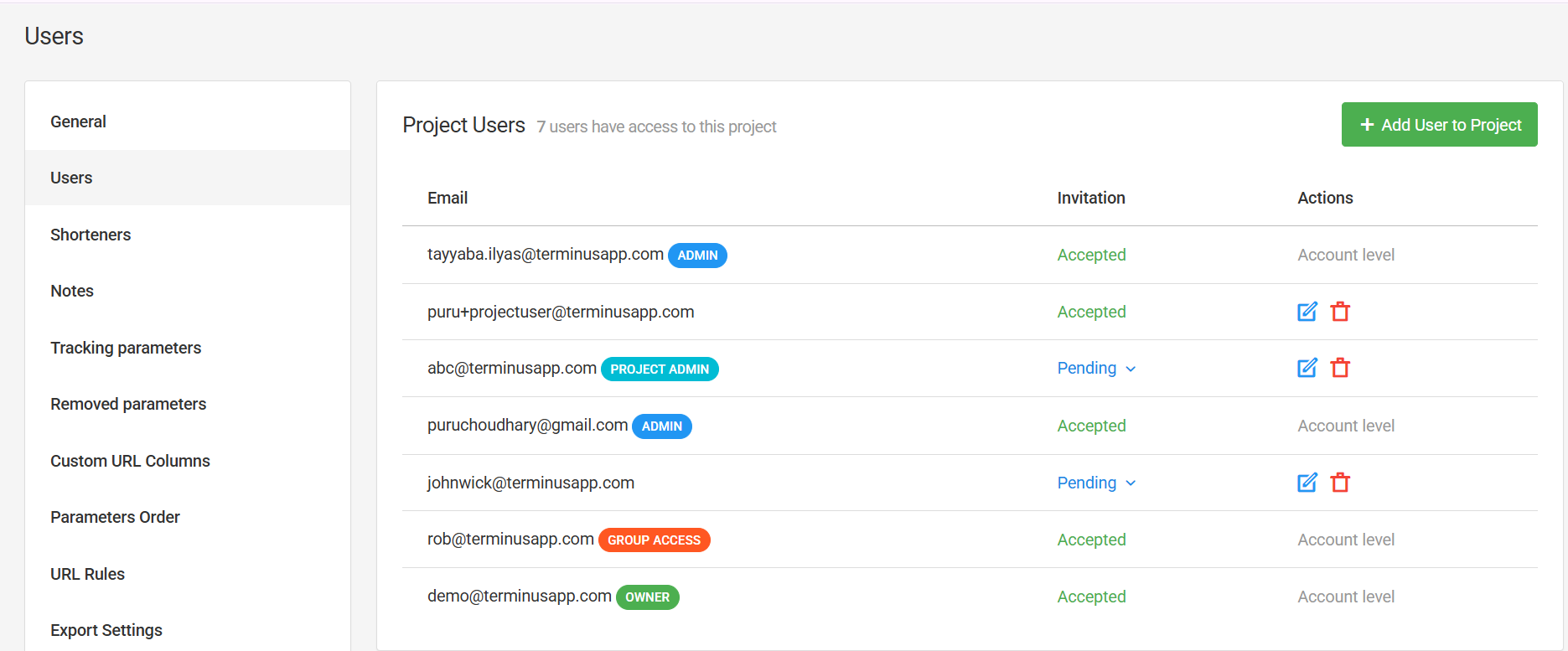This screenshot has width=1568, height=651.
Task: Delete the johnwick@terminusapp.com user
Action: (1341, 483)
